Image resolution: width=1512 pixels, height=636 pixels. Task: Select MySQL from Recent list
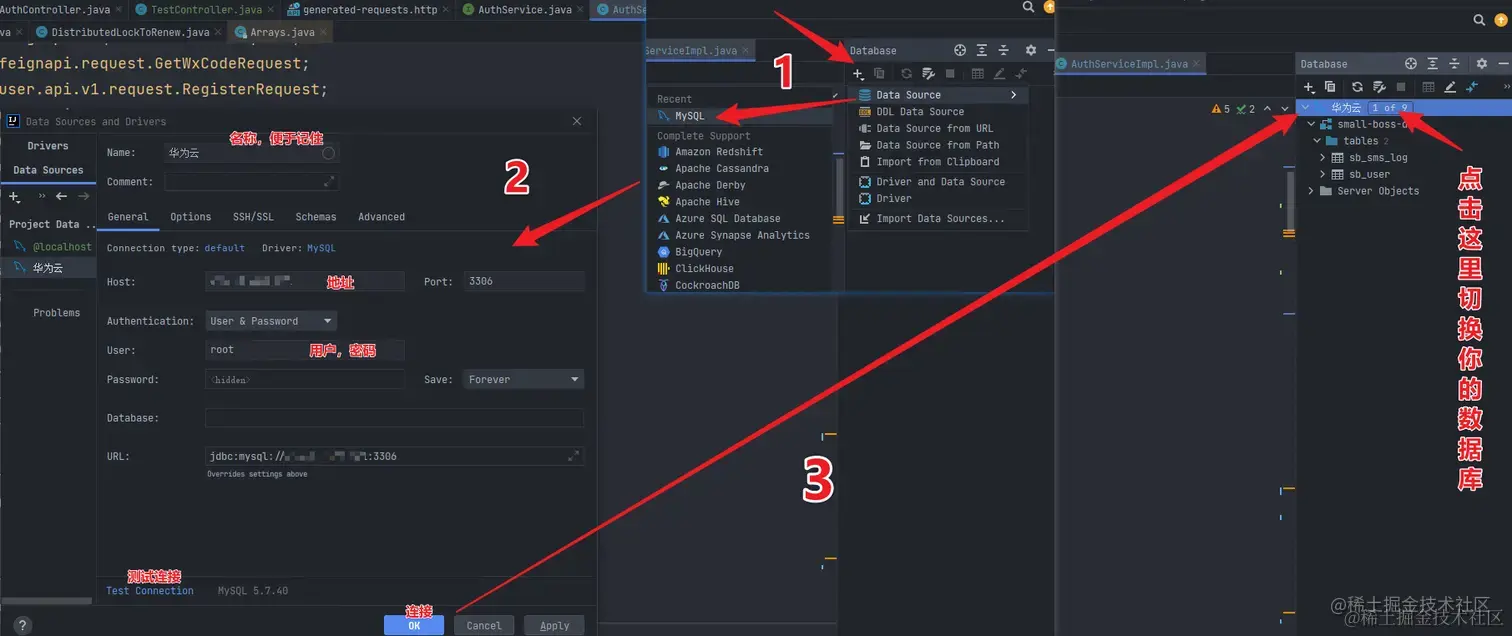[x=740, y=116]
